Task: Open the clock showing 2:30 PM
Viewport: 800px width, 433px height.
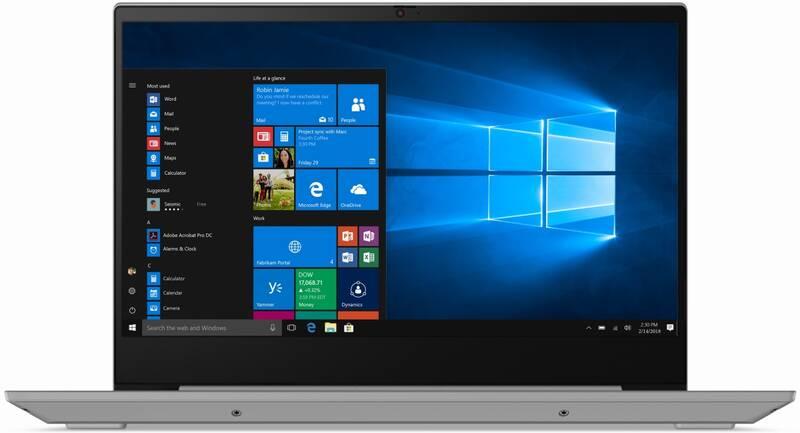Action: [649, 328]
